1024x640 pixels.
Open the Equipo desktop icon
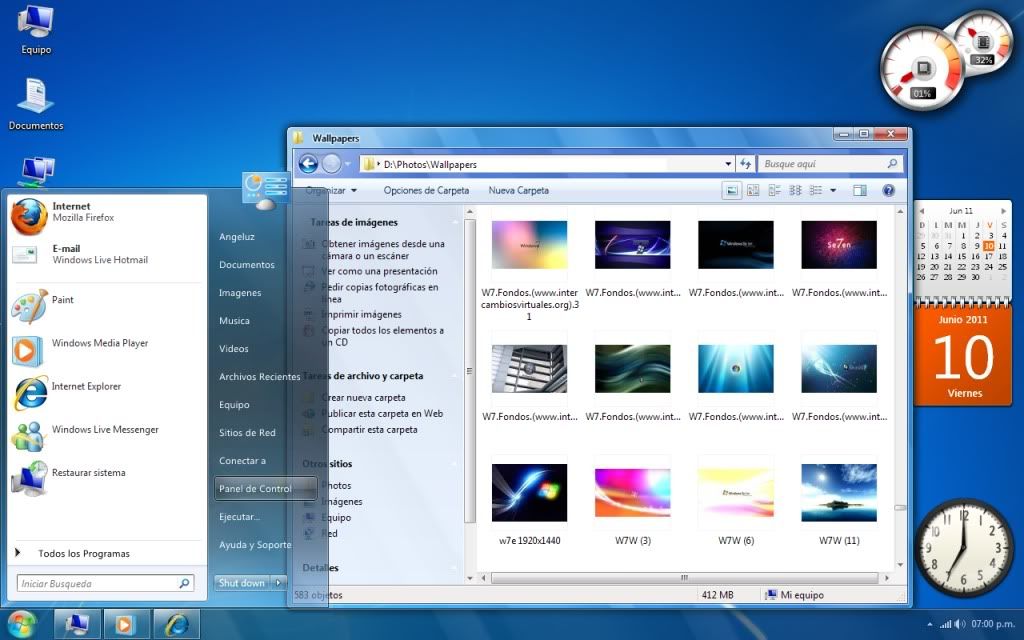[x=36, y=29]
